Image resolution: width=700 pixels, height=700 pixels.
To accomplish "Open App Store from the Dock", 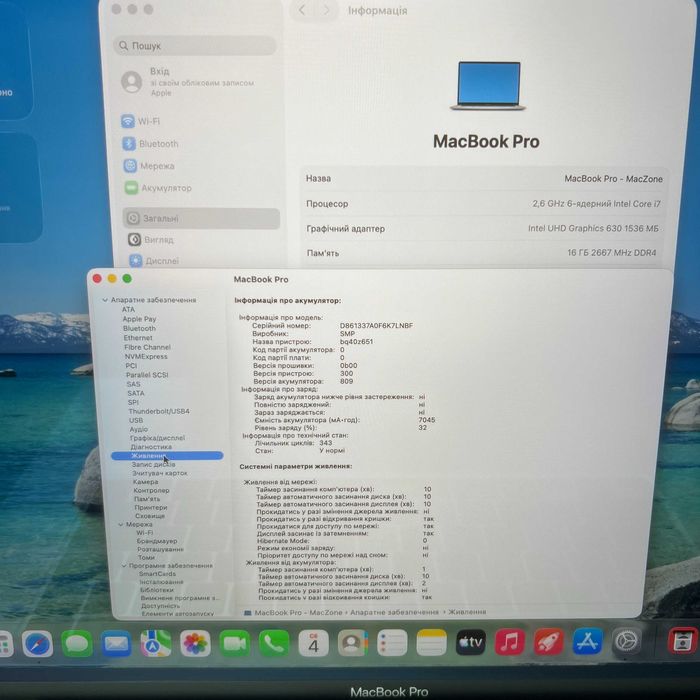I will (x=588, y=642).
